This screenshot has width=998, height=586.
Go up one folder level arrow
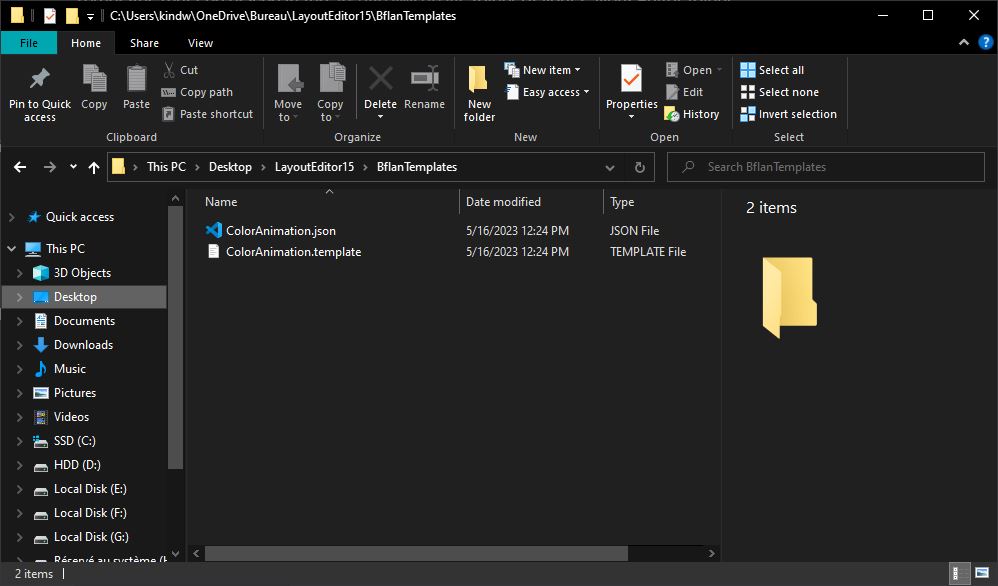coord(94,167)
